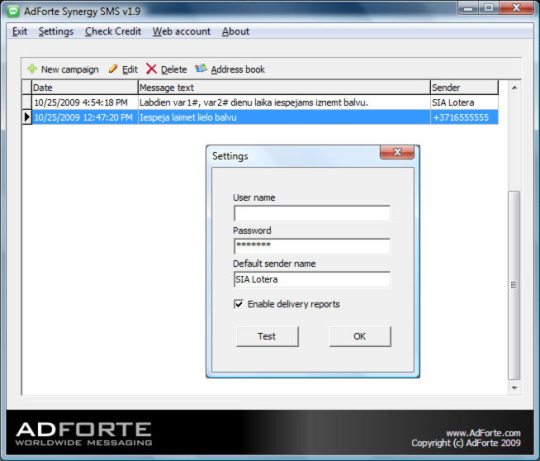Click the row pointer arrow of selected row
This screenshot has height=461, width=540.
point(27,117)
